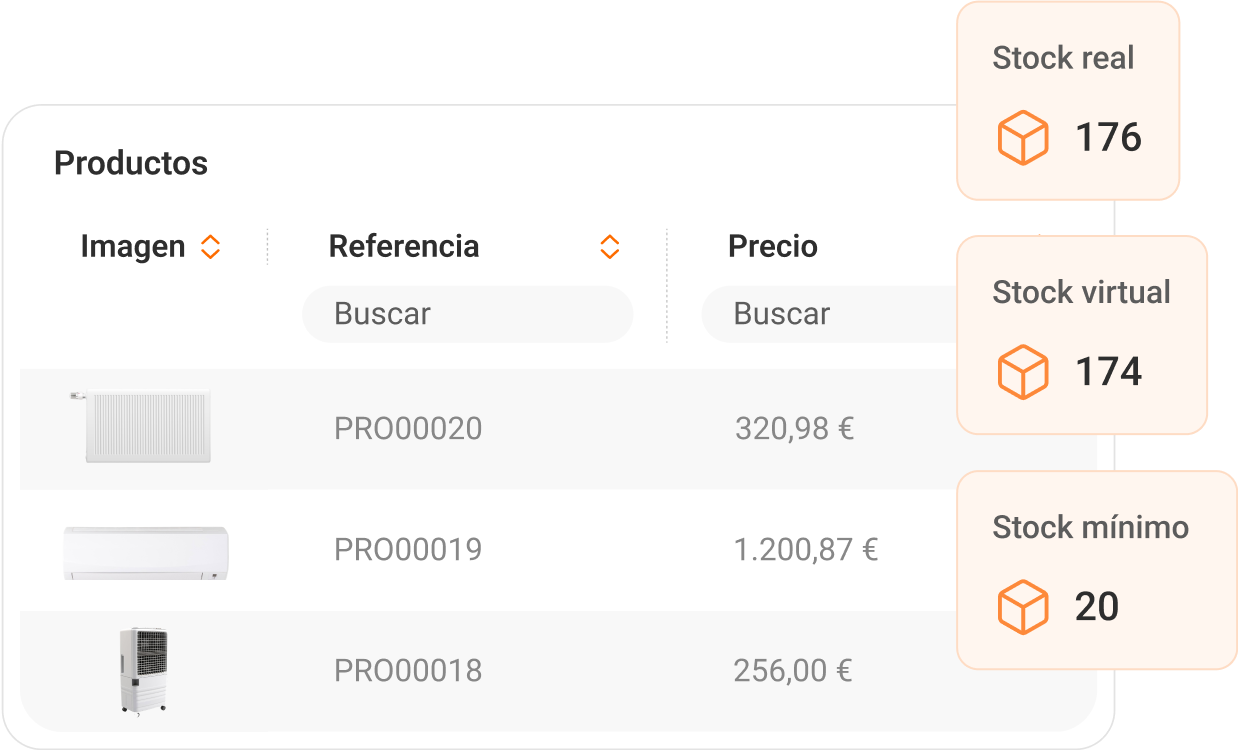
Task: Open the portable cooler product image
Action: [141, 670]
